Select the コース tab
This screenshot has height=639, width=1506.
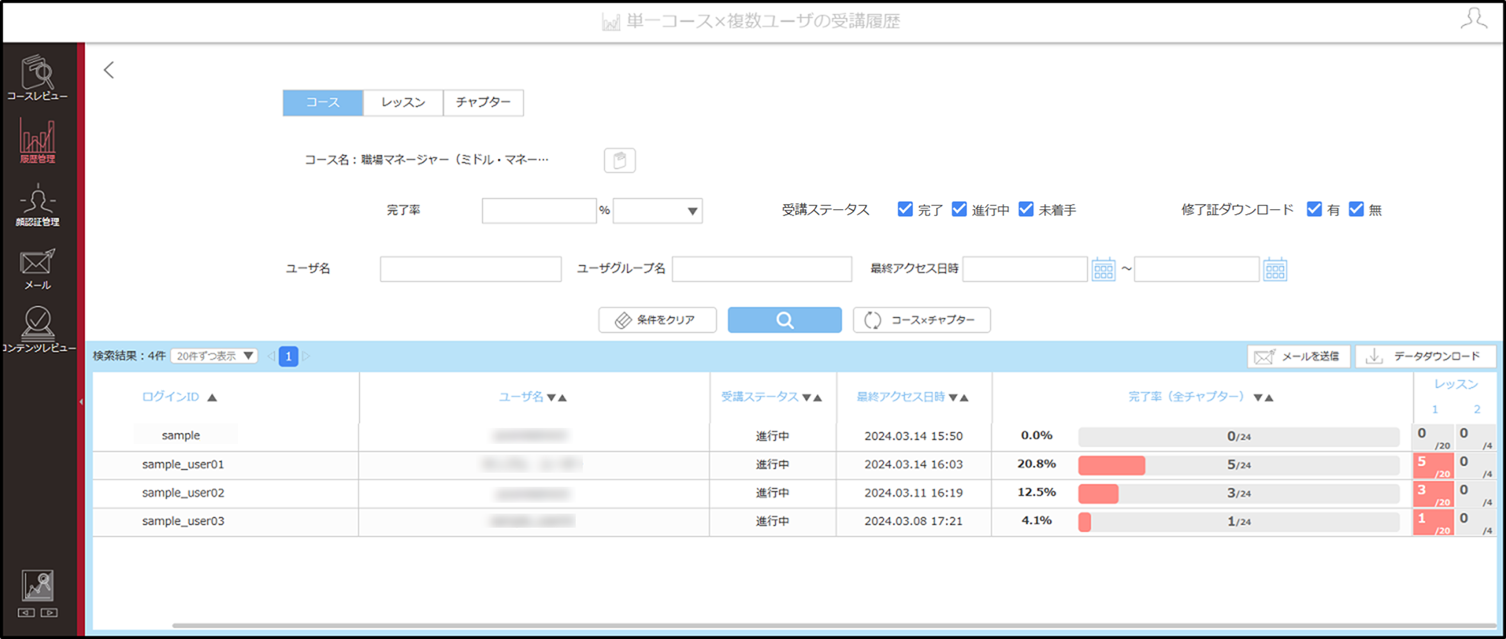click(323, 102)
